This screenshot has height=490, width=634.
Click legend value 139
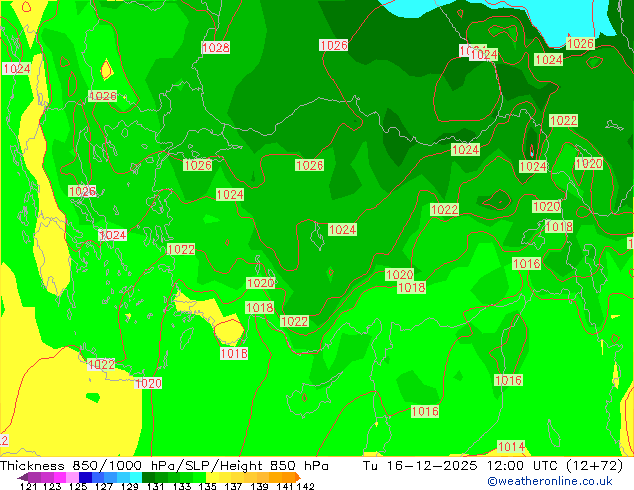coord(259,486)
